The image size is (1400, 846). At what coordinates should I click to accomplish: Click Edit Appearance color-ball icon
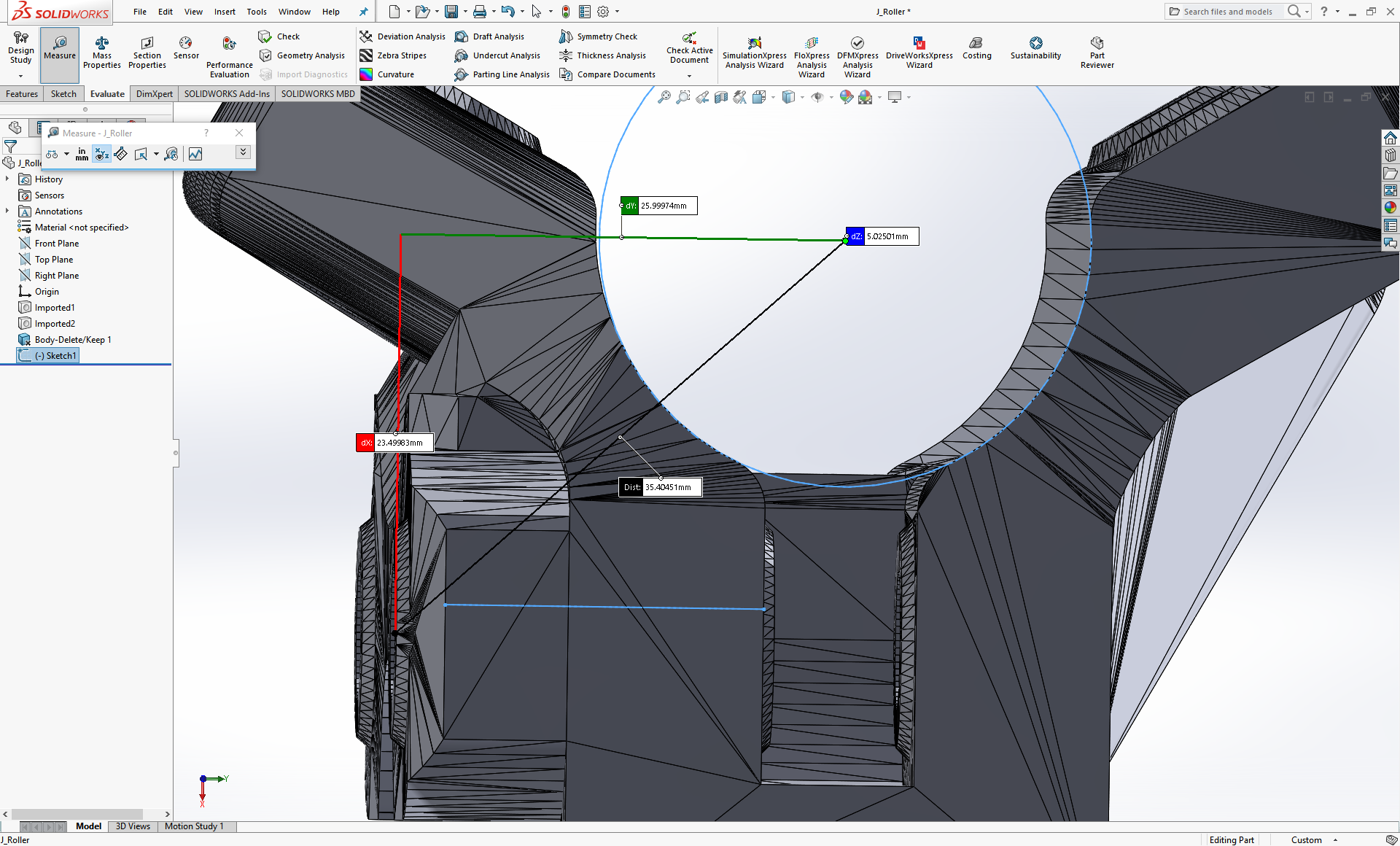tap(846, 97)
